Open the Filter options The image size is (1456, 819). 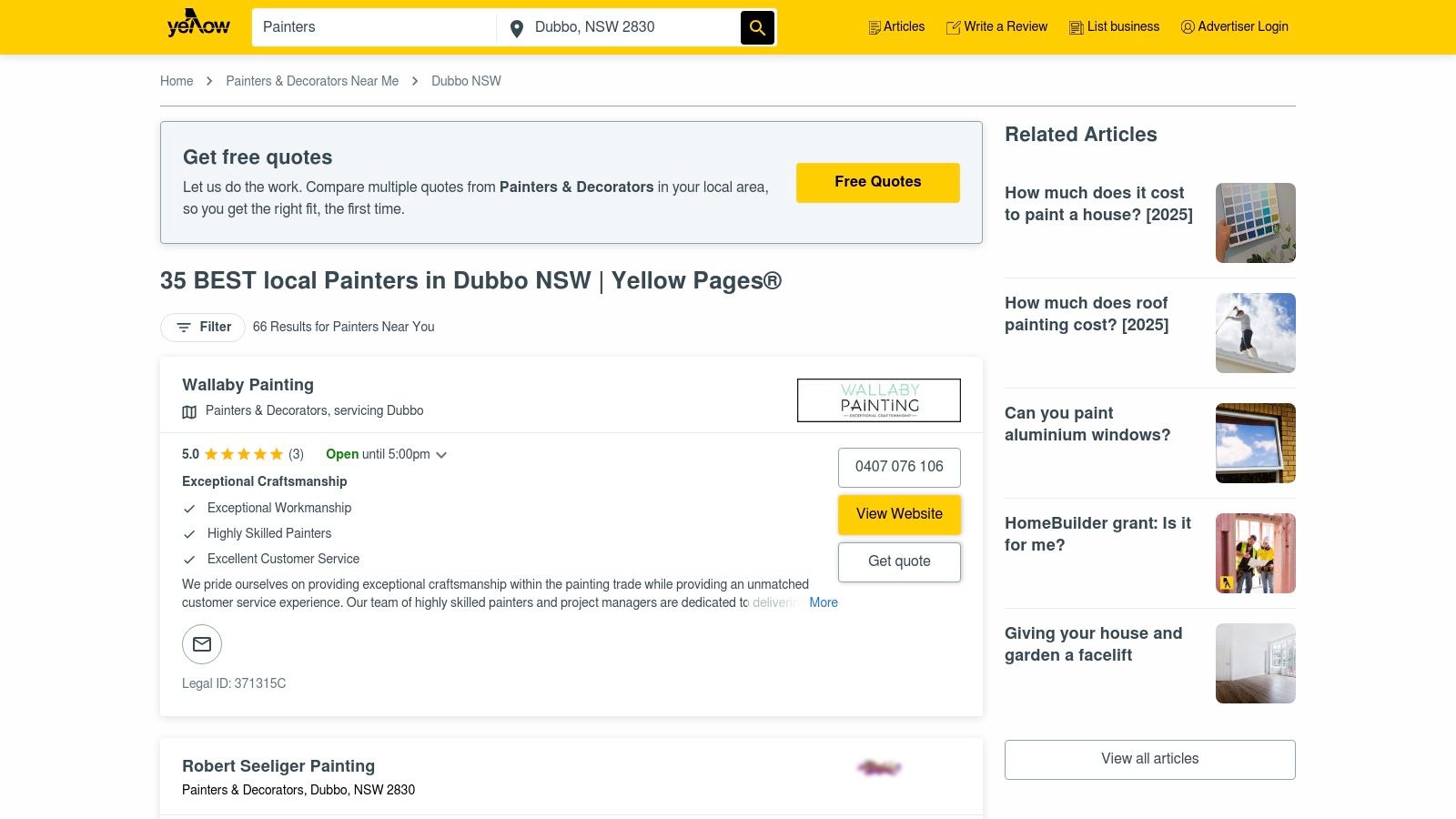202,327
